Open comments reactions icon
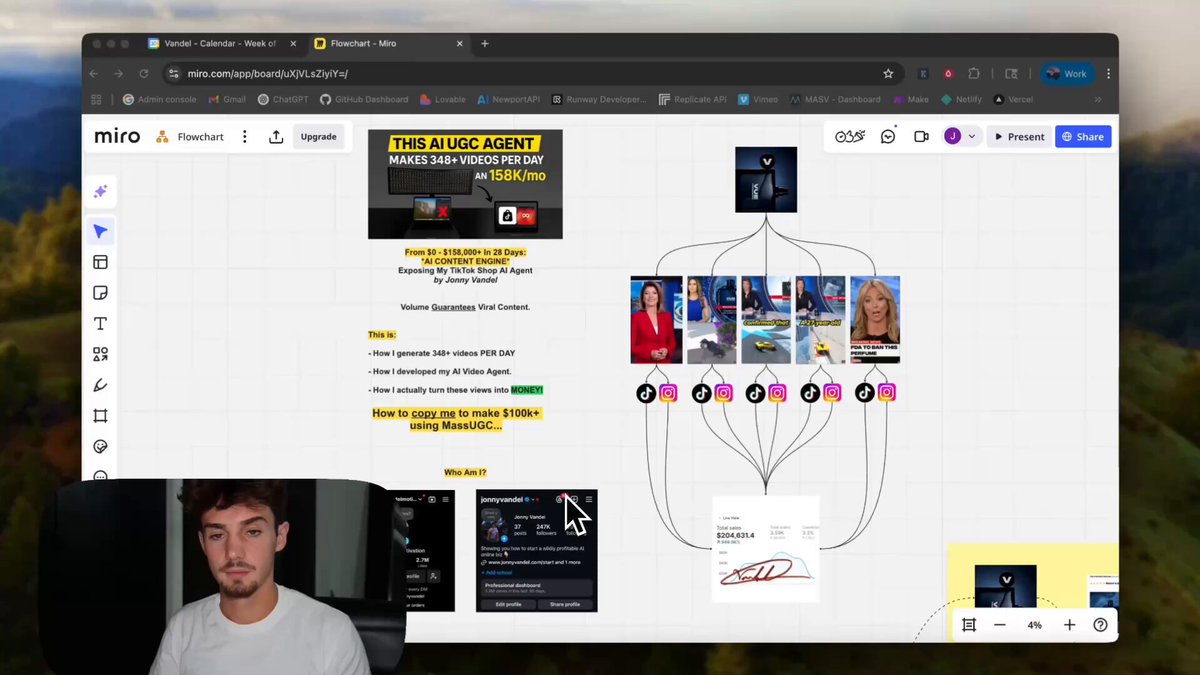This screenshot has height=675, width=1200. click(888, 137)
